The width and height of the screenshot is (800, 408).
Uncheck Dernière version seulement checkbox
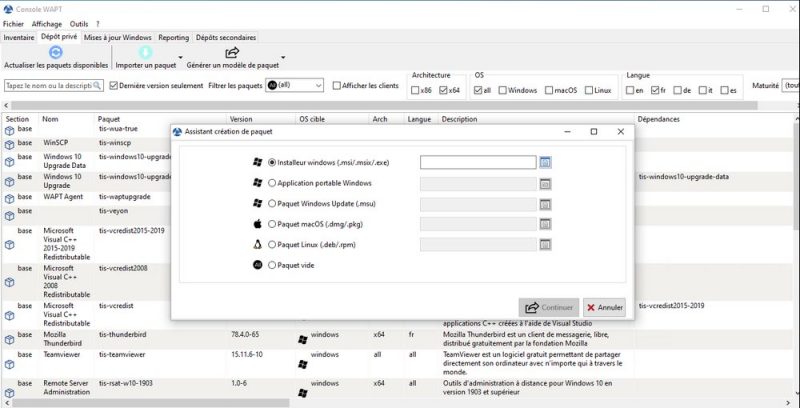(112, 86)
